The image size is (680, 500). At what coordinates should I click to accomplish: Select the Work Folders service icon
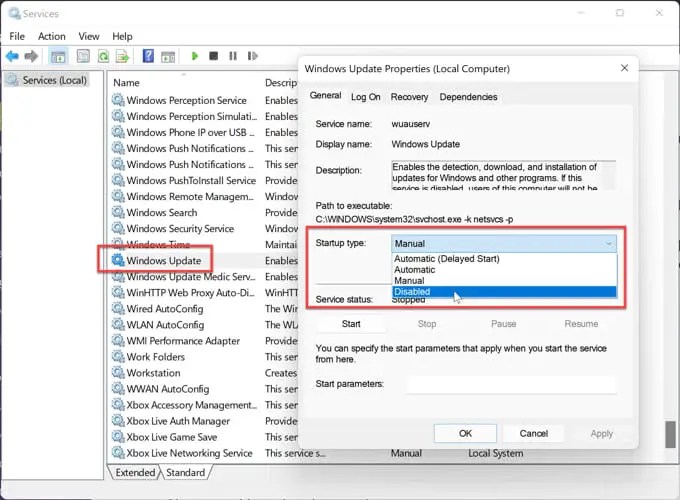tap(118, 356)
